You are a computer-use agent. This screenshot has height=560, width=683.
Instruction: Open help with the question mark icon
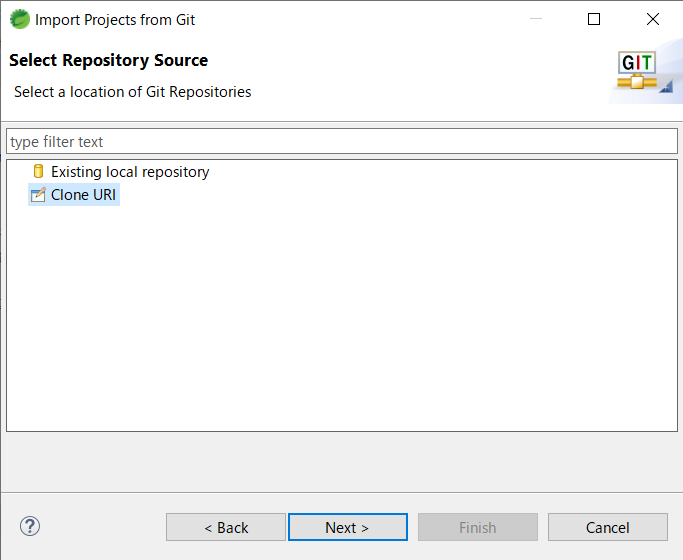click(30, 526)
